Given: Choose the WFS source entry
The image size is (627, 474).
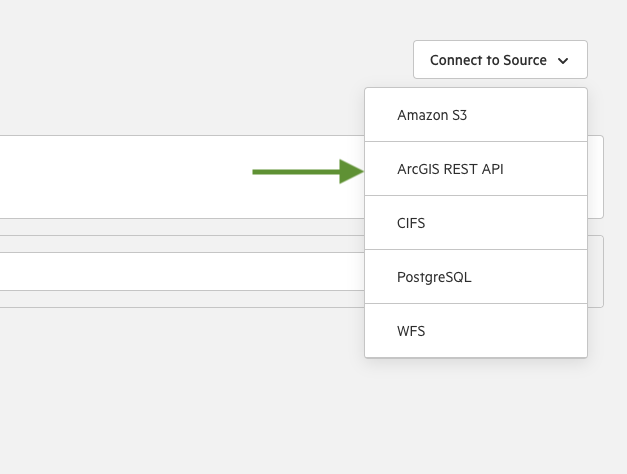Looking at the screenshot, I should tap(476, 331).
